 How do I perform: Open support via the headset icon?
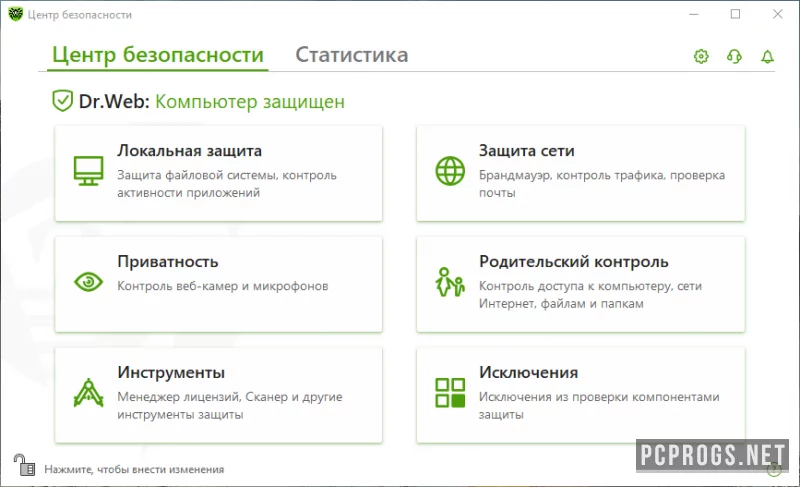point(734,56)
